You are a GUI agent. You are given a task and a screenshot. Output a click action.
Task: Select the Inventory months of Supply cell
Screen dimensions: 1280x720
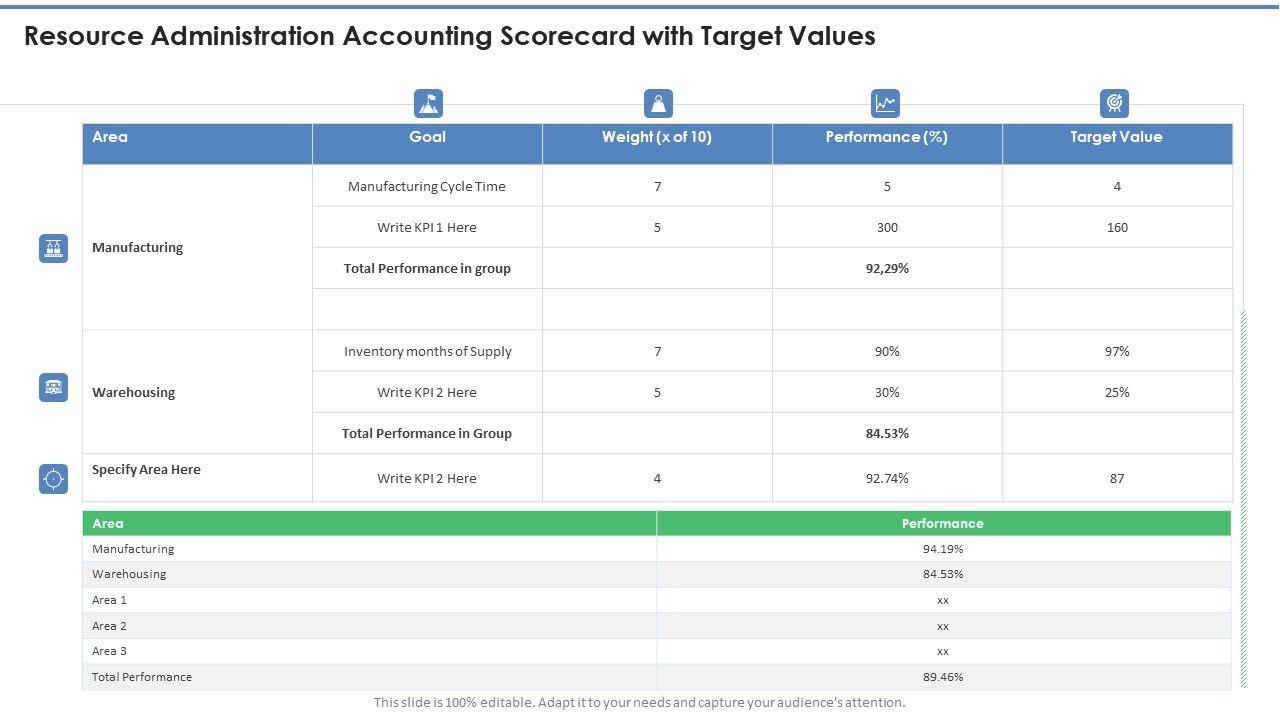[427, 351]
